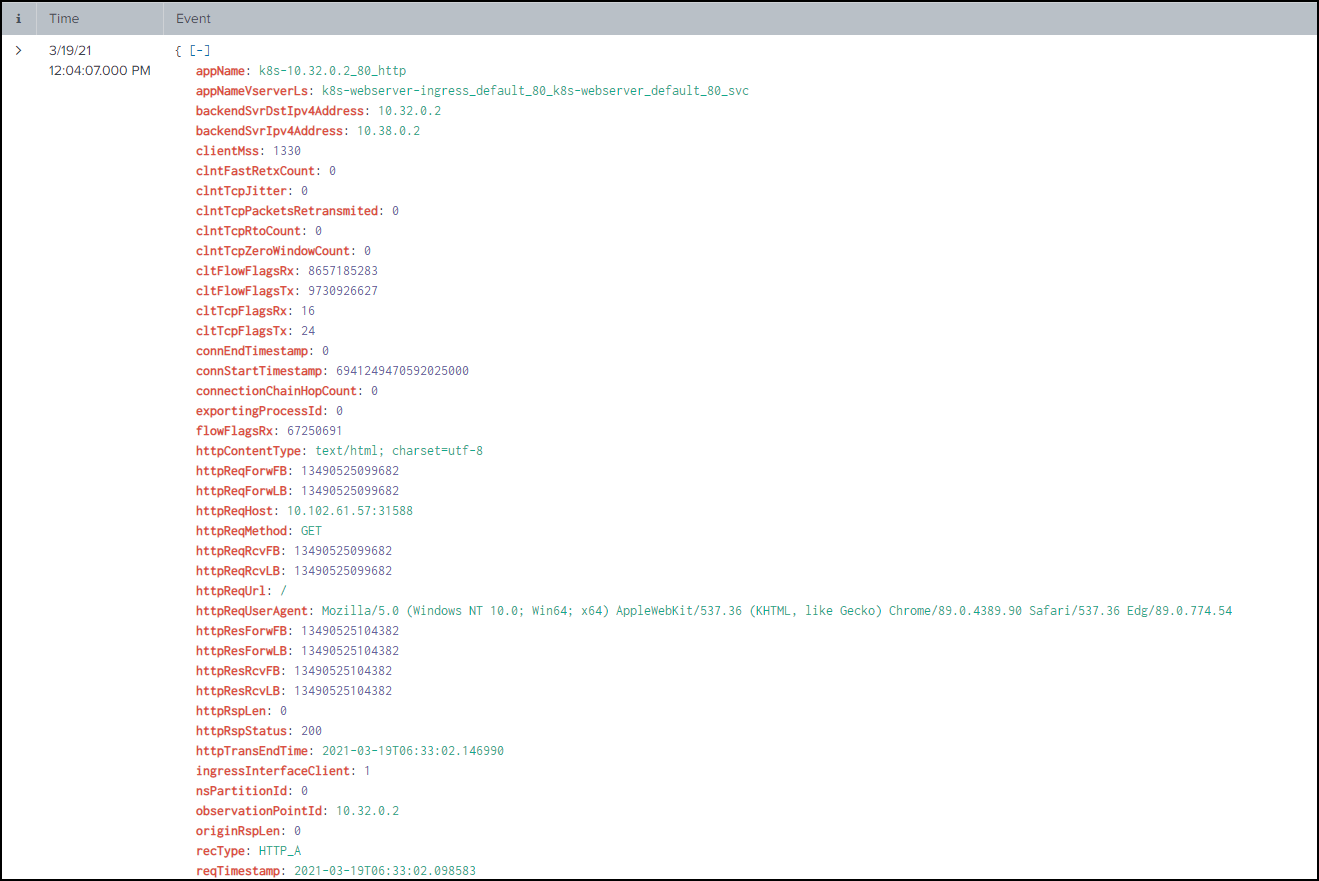Viewport: 1319px width, 881px height.
Task: Select cltTcpFlagsRx value 16
Action: coord(308,311)
